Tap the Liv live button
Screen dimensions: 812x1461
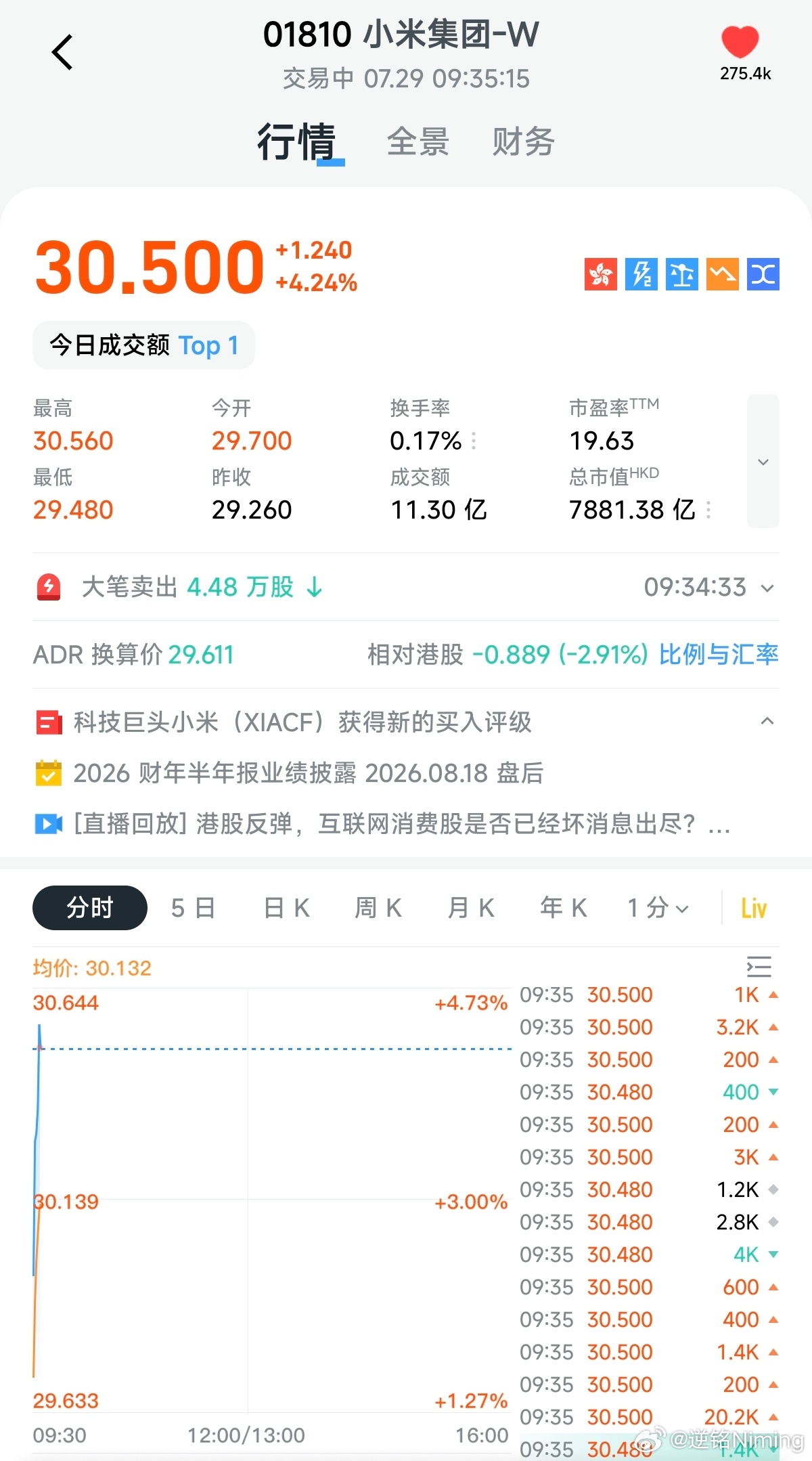pos(754,909)
